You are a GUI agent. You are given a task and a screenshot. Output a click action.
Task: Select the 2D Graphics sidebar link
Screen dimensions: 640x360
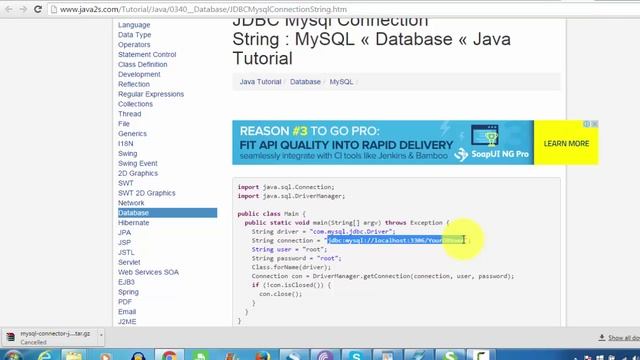(138, 173)
